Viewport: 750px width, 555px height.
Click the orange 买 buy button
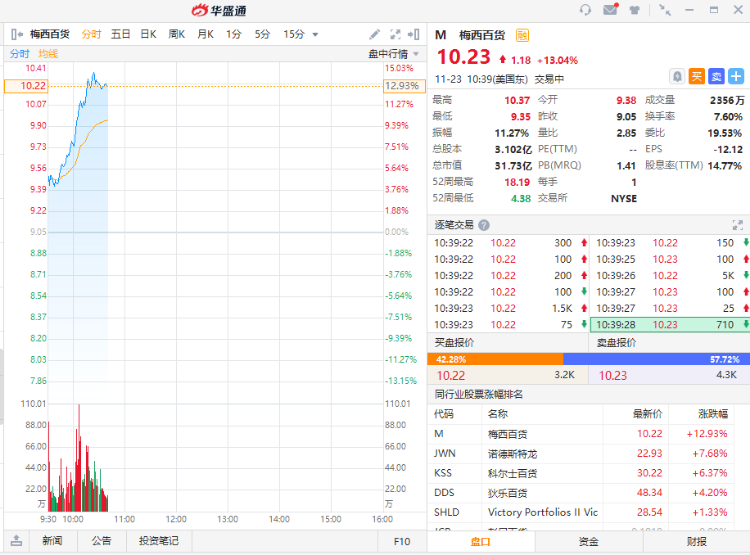pyautogui.click(x=697, y=76)
